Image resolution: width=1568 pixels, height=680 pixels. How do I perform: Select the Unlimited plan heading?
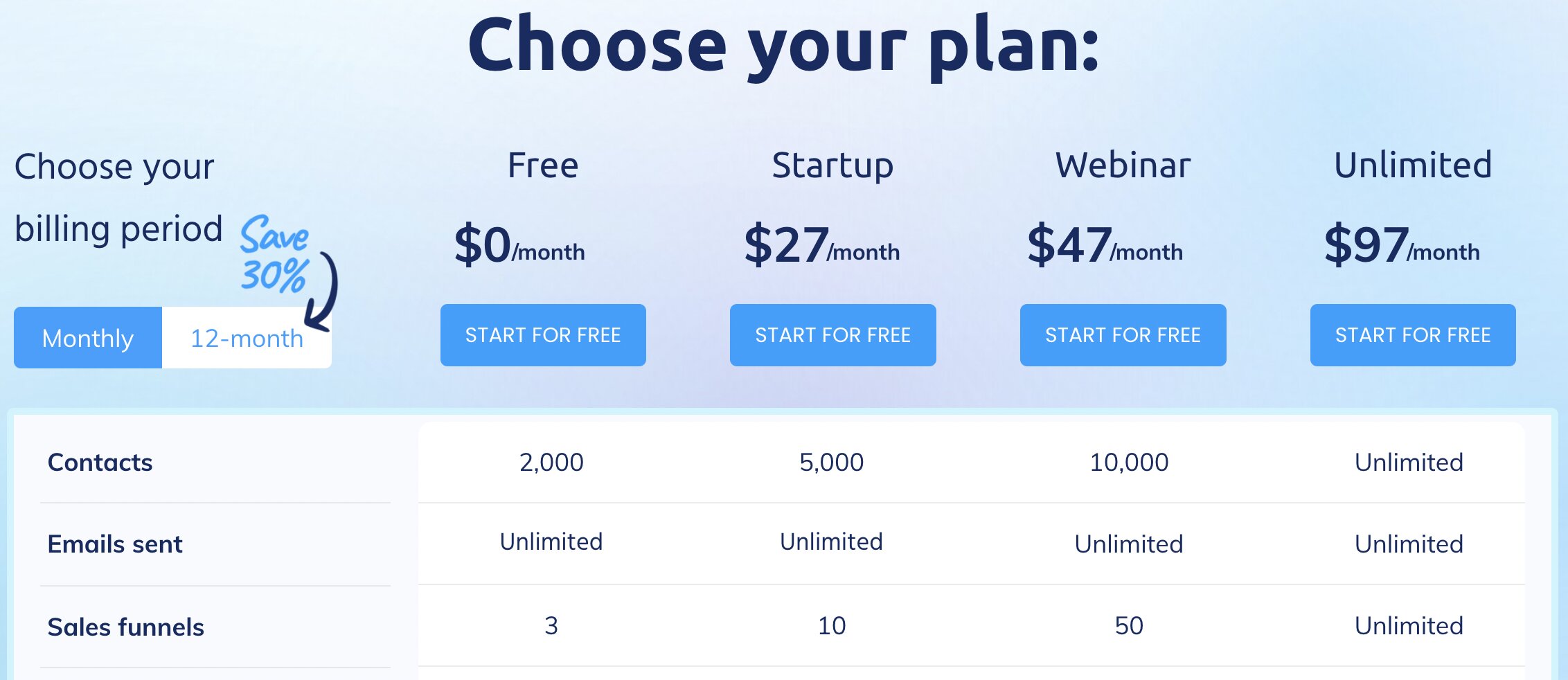click(1412, 165)
